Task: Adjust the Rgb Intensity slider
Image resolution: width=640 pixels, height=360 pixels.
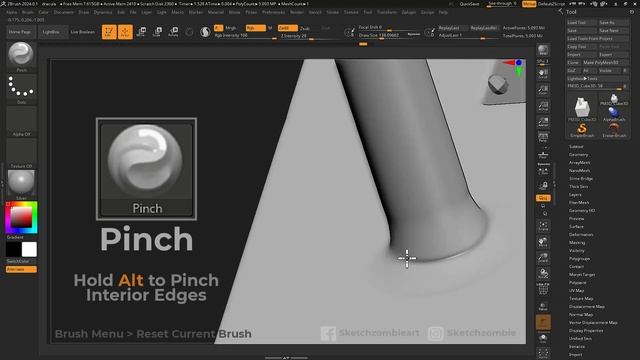Action: [x=245, y=36]
